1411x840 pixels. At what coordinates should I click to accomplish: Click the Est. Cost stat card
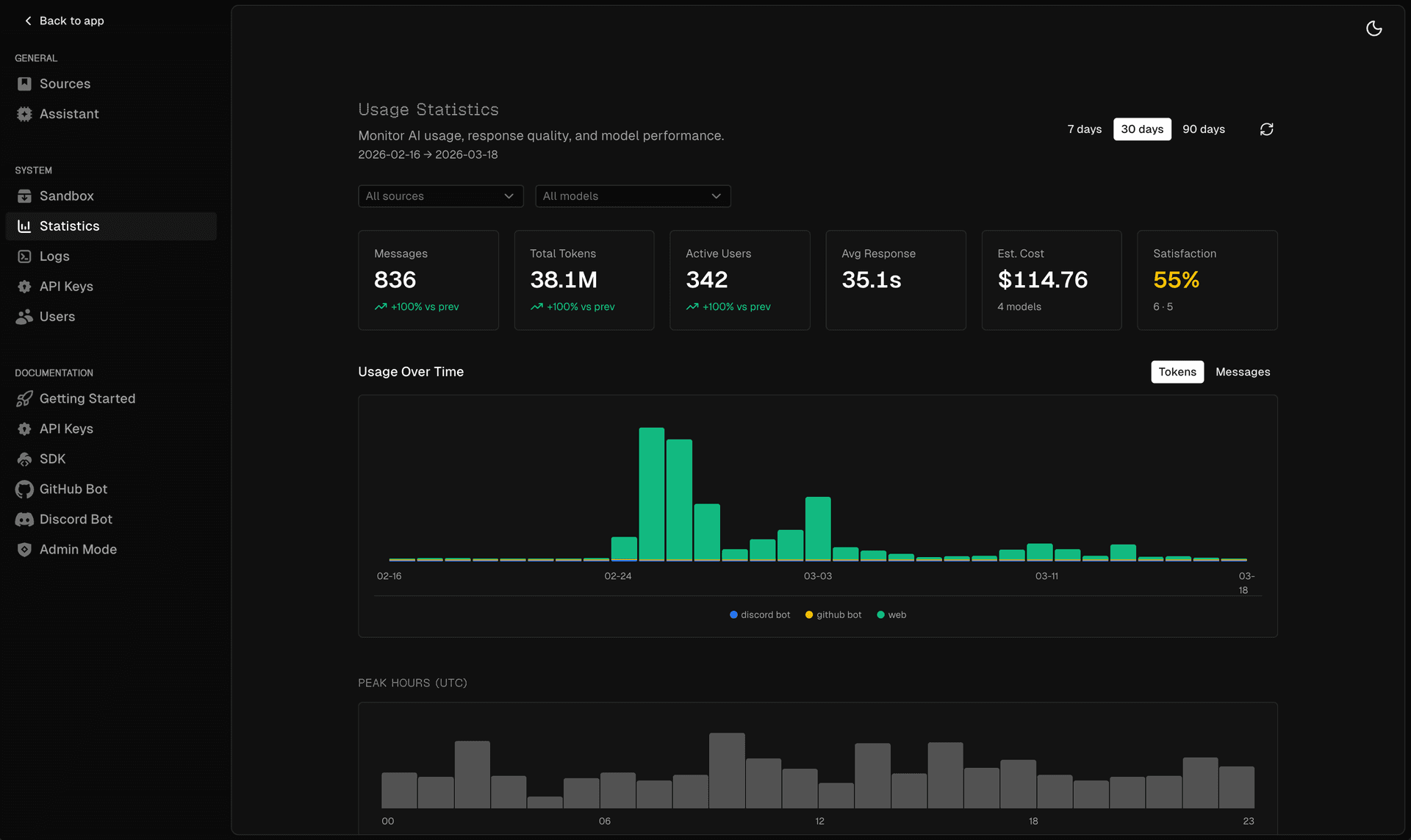click(1051, 280)
